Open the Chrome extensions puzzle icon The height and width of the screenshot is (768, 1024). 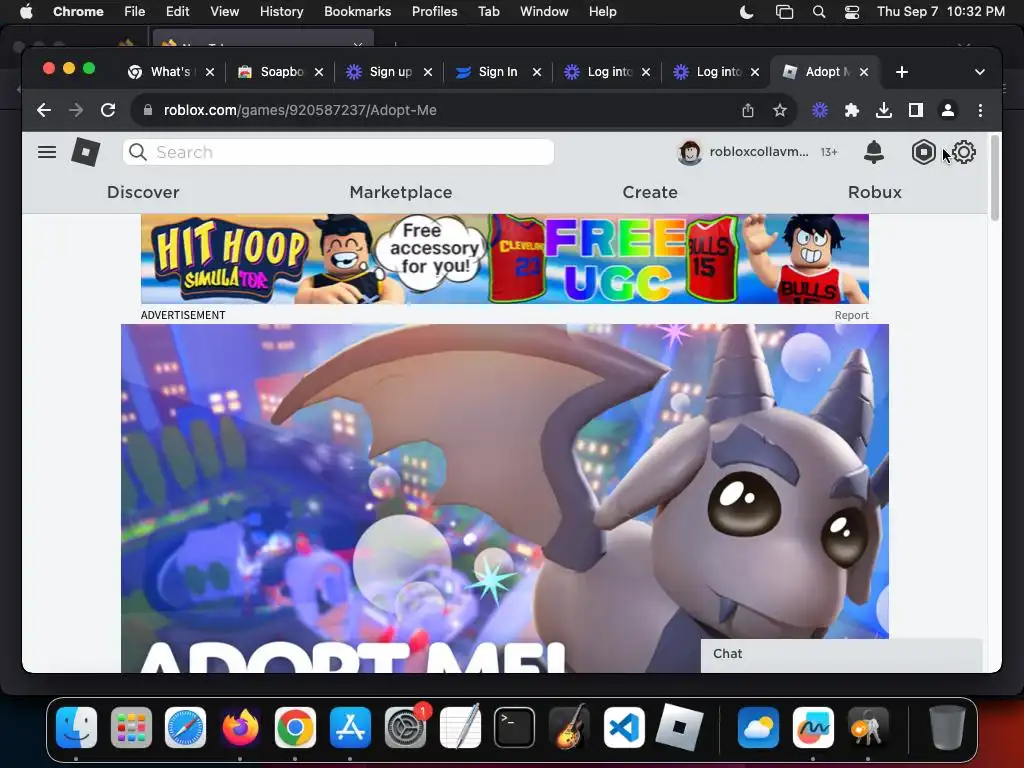852,110
